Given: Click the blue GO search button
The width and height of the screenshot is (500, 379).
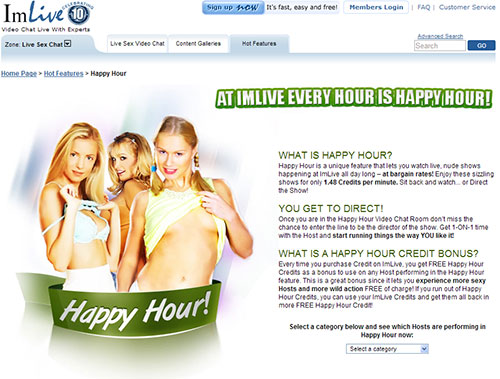Looking at the screenshot, I should tap(481, 46).
